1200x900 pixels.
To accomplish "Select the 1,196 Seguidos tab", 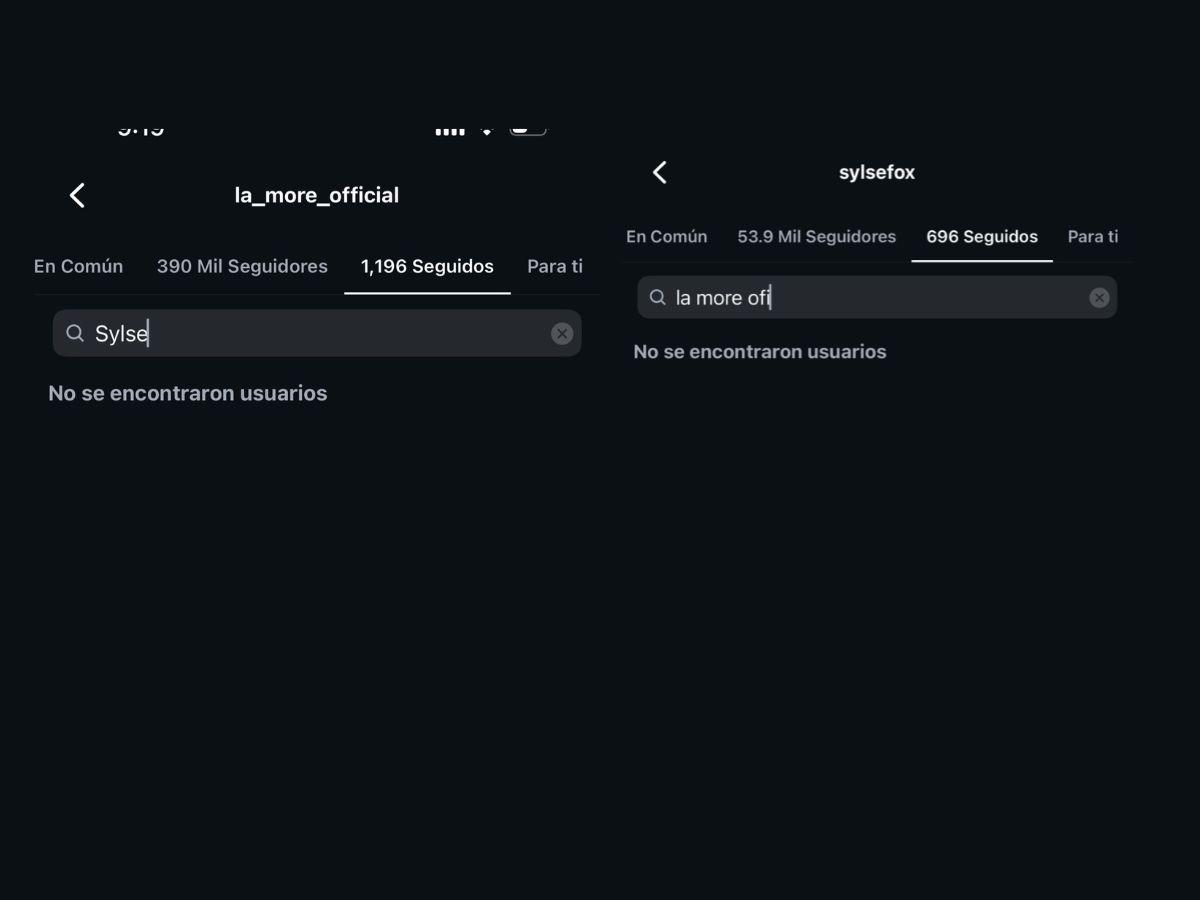I will tap(427, 266).
